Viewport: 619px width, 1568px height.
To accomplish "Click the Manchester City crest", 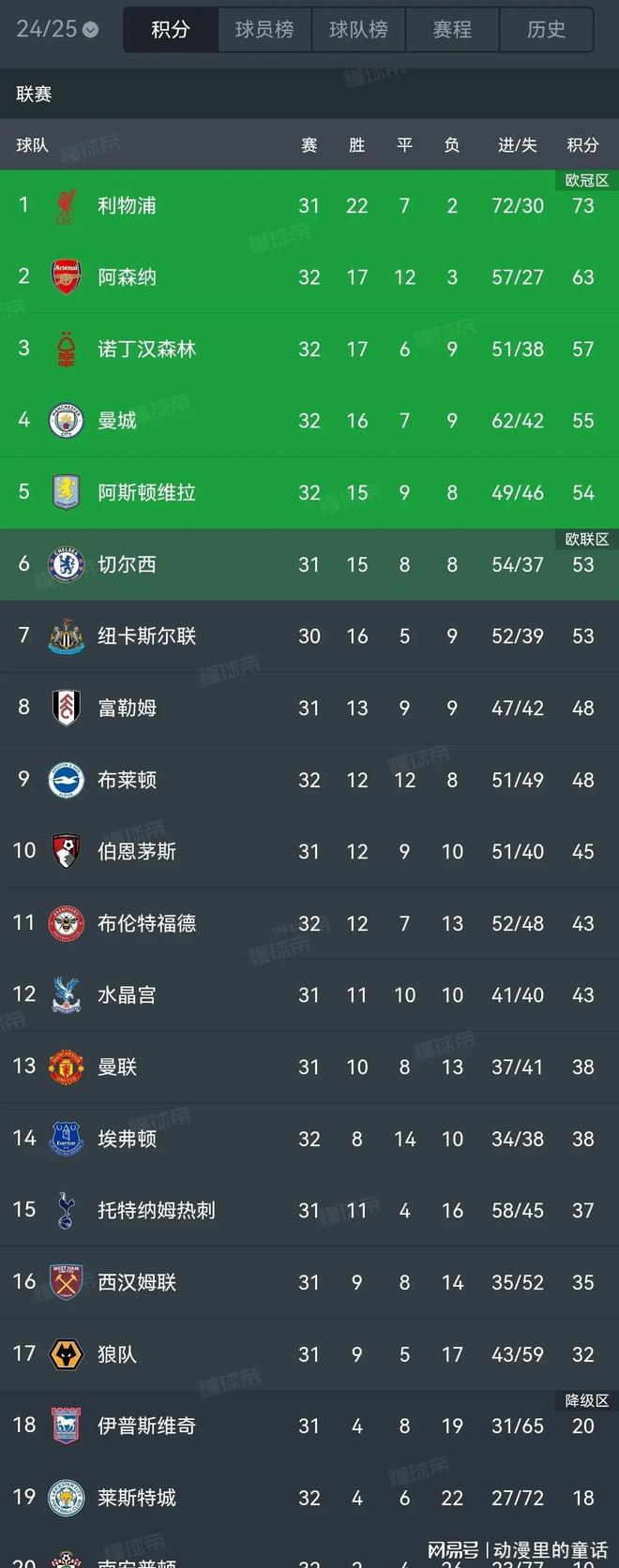I will (66, 421).
